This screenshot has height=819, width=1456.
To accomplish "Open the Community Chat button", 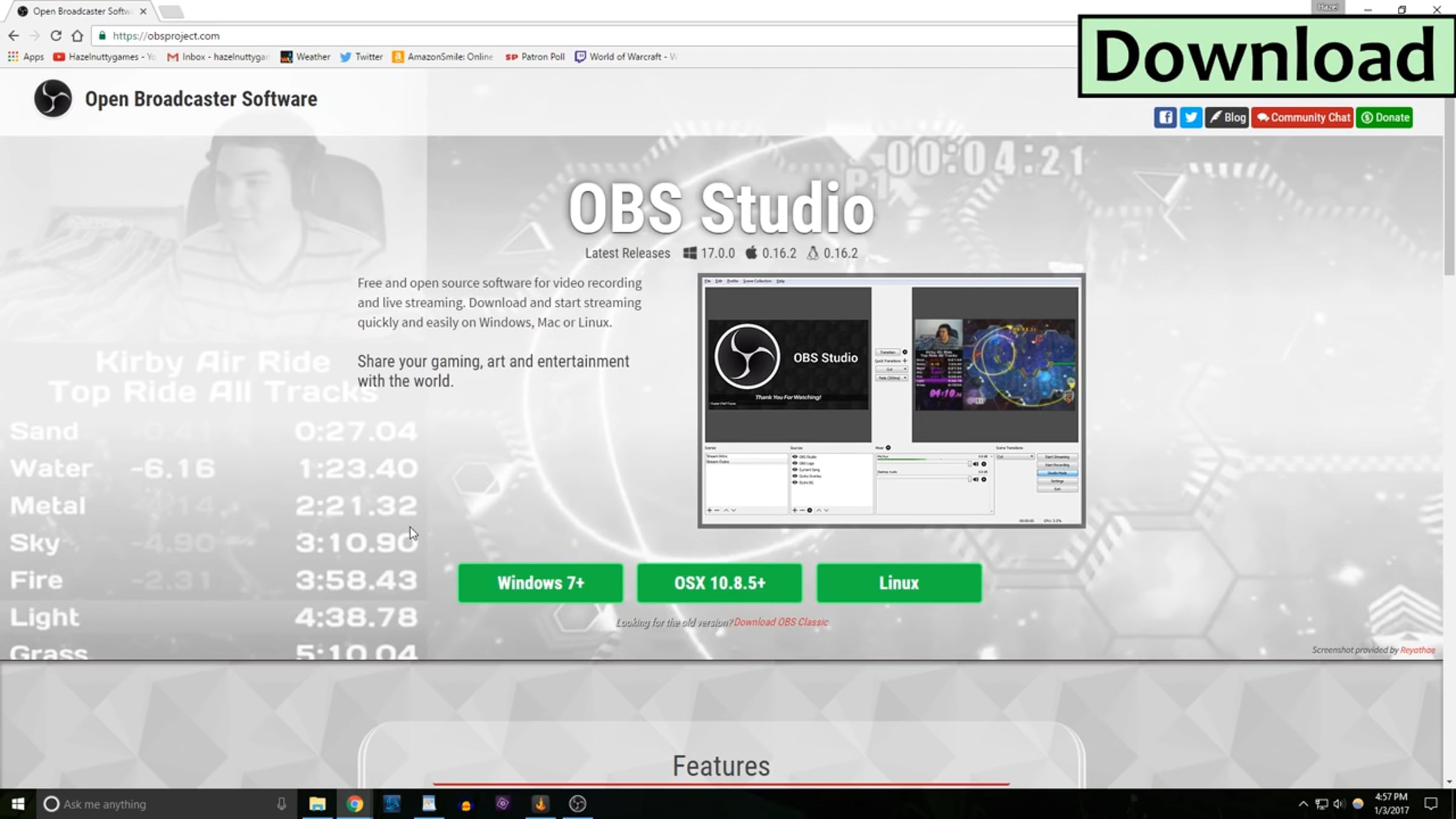I will point(1303,118).
